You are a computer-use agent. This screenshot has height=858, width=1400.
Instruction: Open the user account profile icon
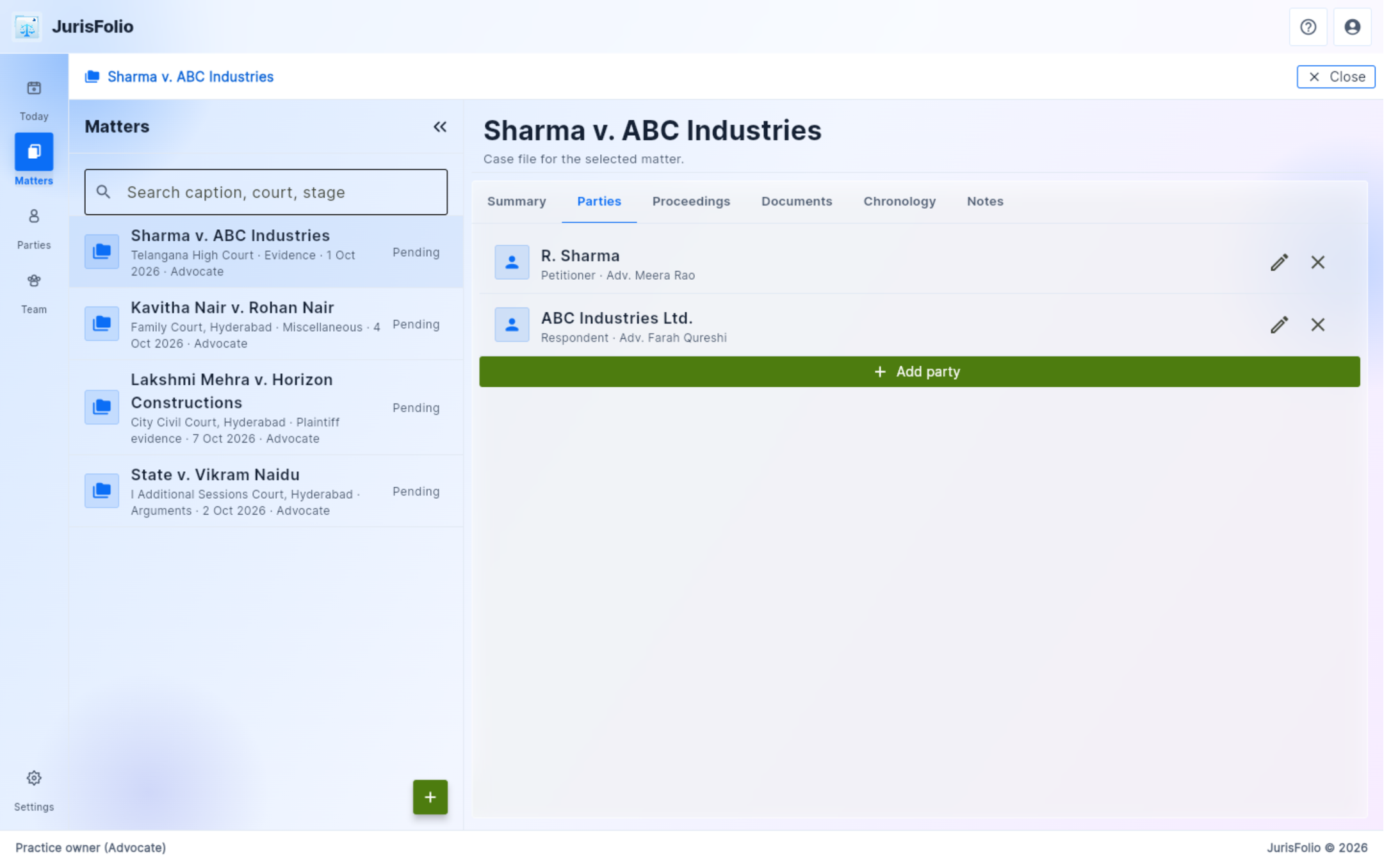(1352, 27)
